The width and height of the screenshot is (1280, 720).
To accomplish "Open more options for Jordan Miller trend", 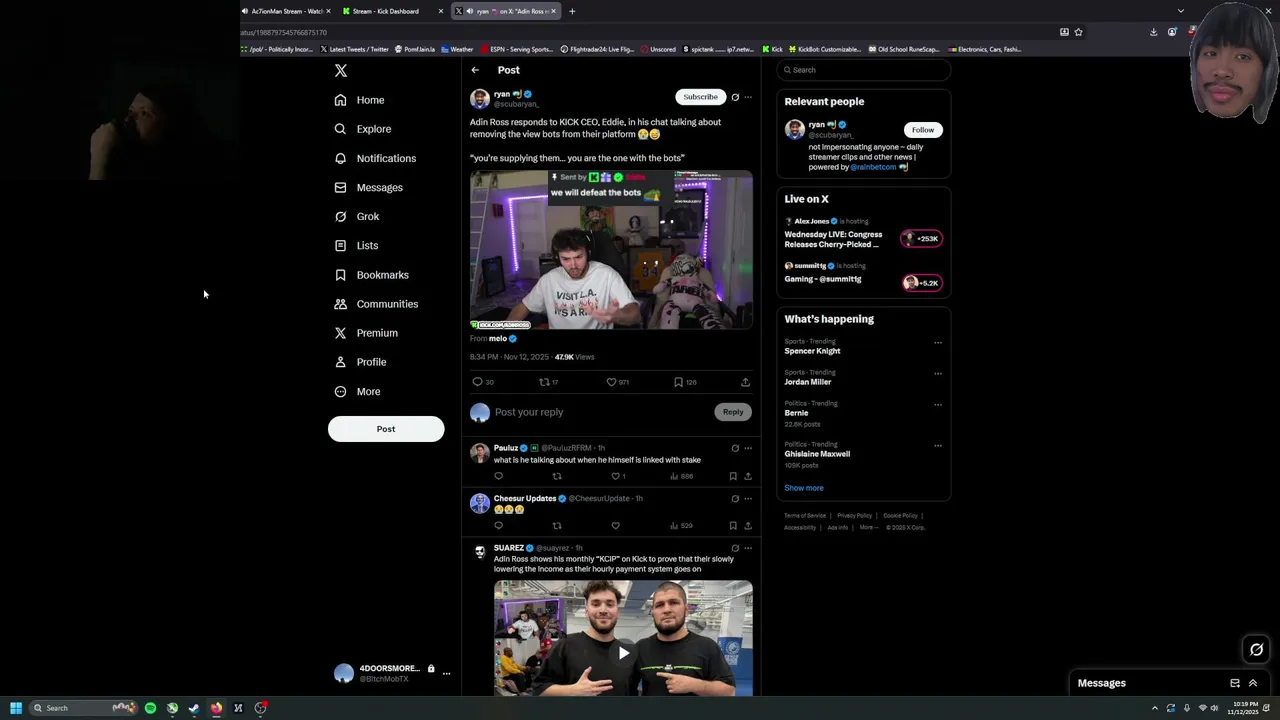I will tap(938, 374).
